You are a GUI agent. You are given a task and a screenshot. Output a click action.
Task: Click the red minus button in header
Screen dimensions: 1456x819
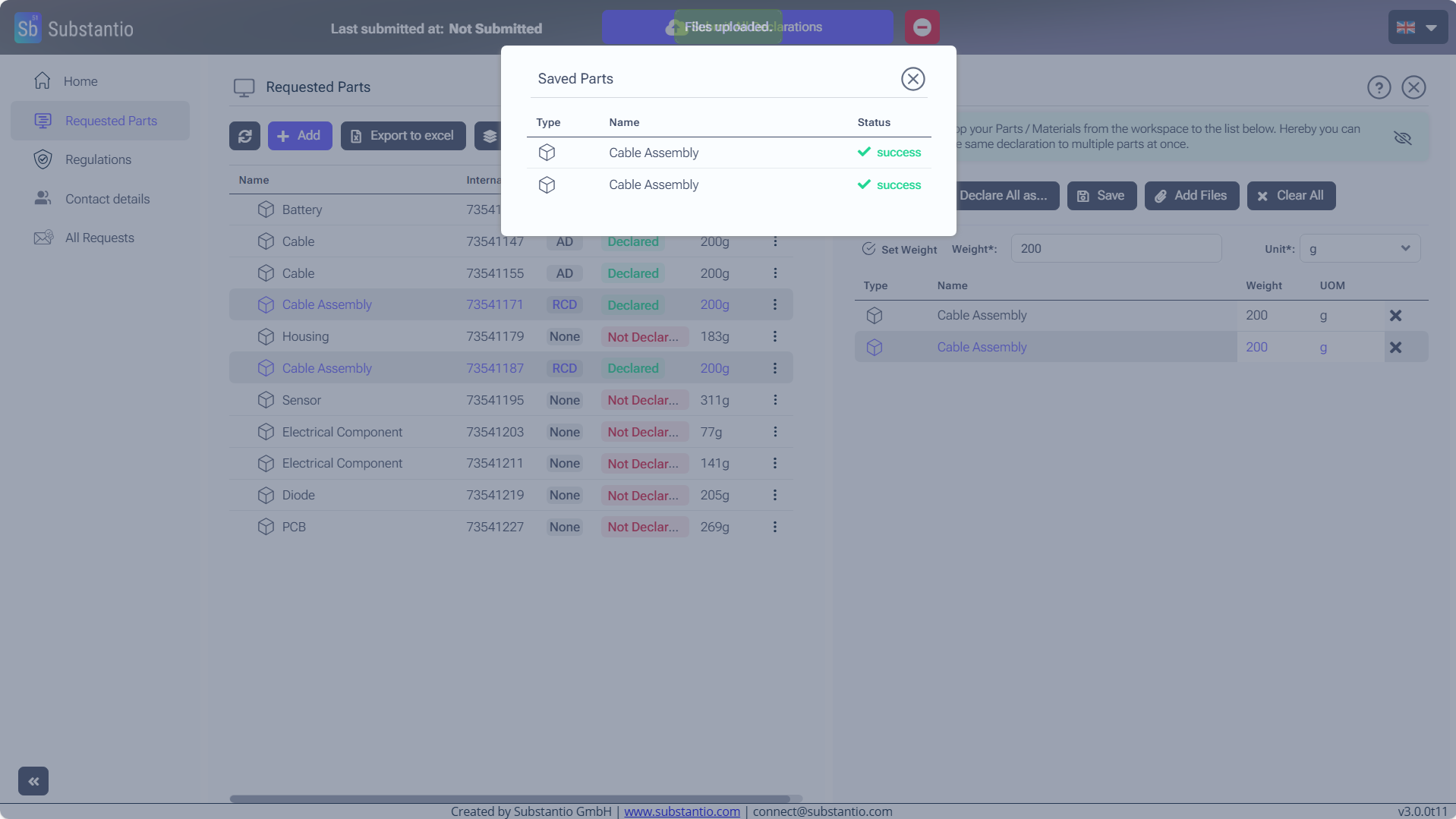922,27
